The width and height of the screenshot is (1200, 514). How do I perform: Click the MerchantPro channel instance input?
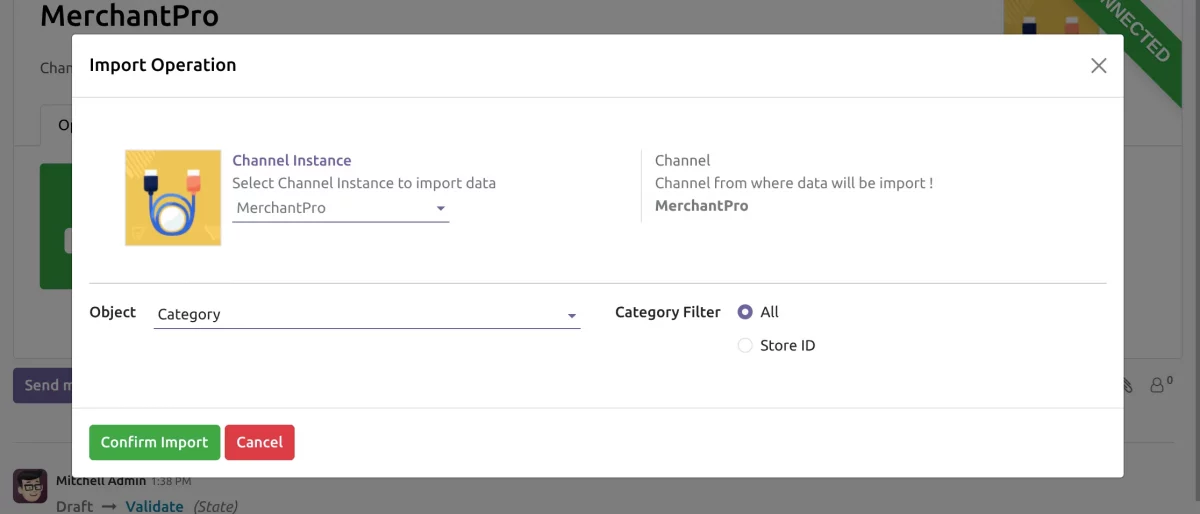point(330,209)
